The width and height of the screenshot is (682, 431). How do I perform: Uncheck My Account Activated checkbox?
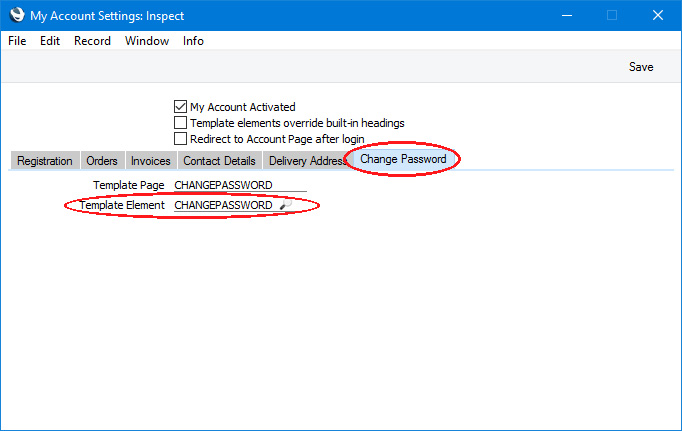point(180,107)
